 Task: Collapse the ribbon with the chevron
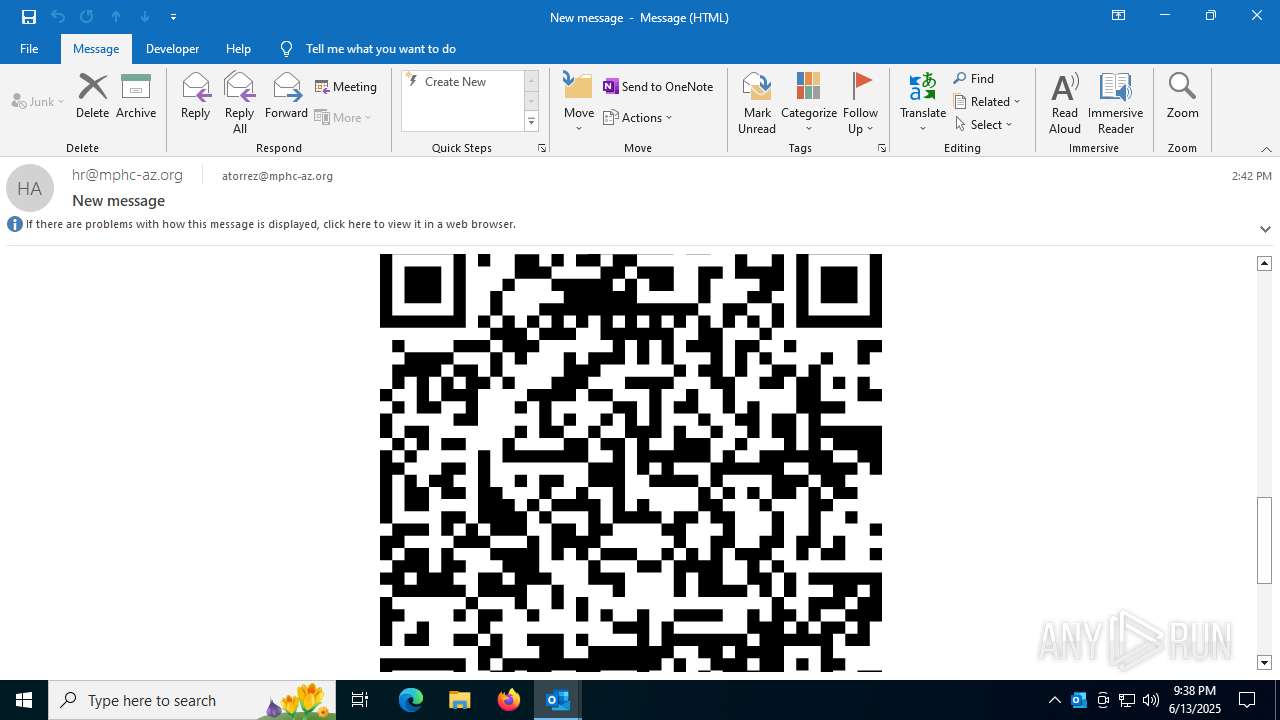1266,149
